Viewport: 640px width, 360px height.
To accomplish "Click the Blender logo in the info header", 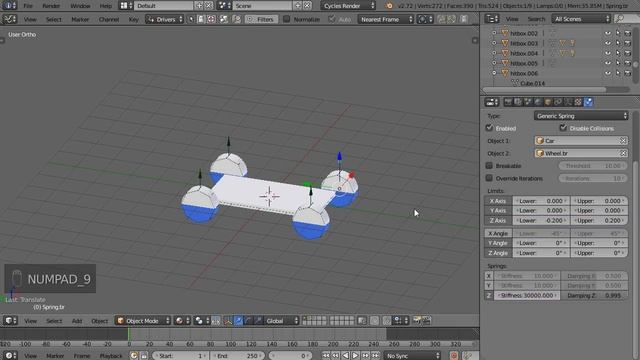I will [389, 6].
